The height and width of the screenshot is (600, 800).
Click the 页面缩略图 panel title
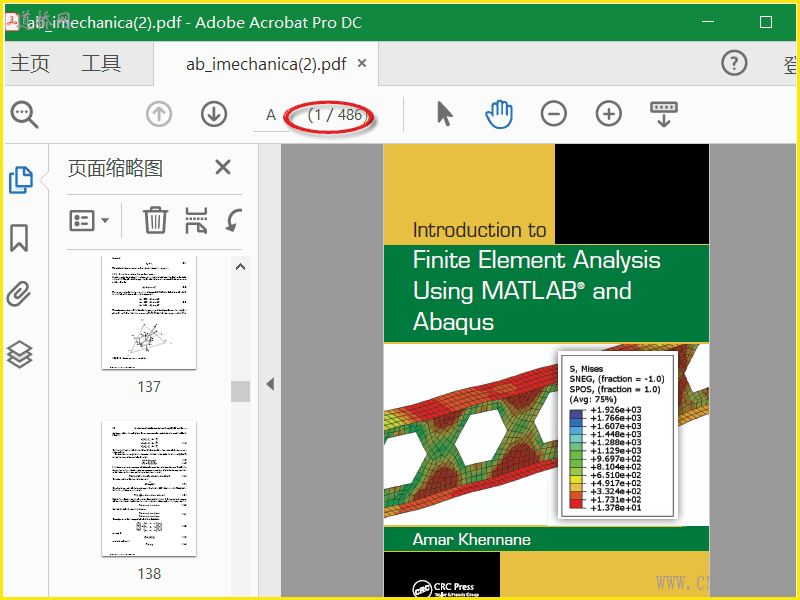click(115, 168)
